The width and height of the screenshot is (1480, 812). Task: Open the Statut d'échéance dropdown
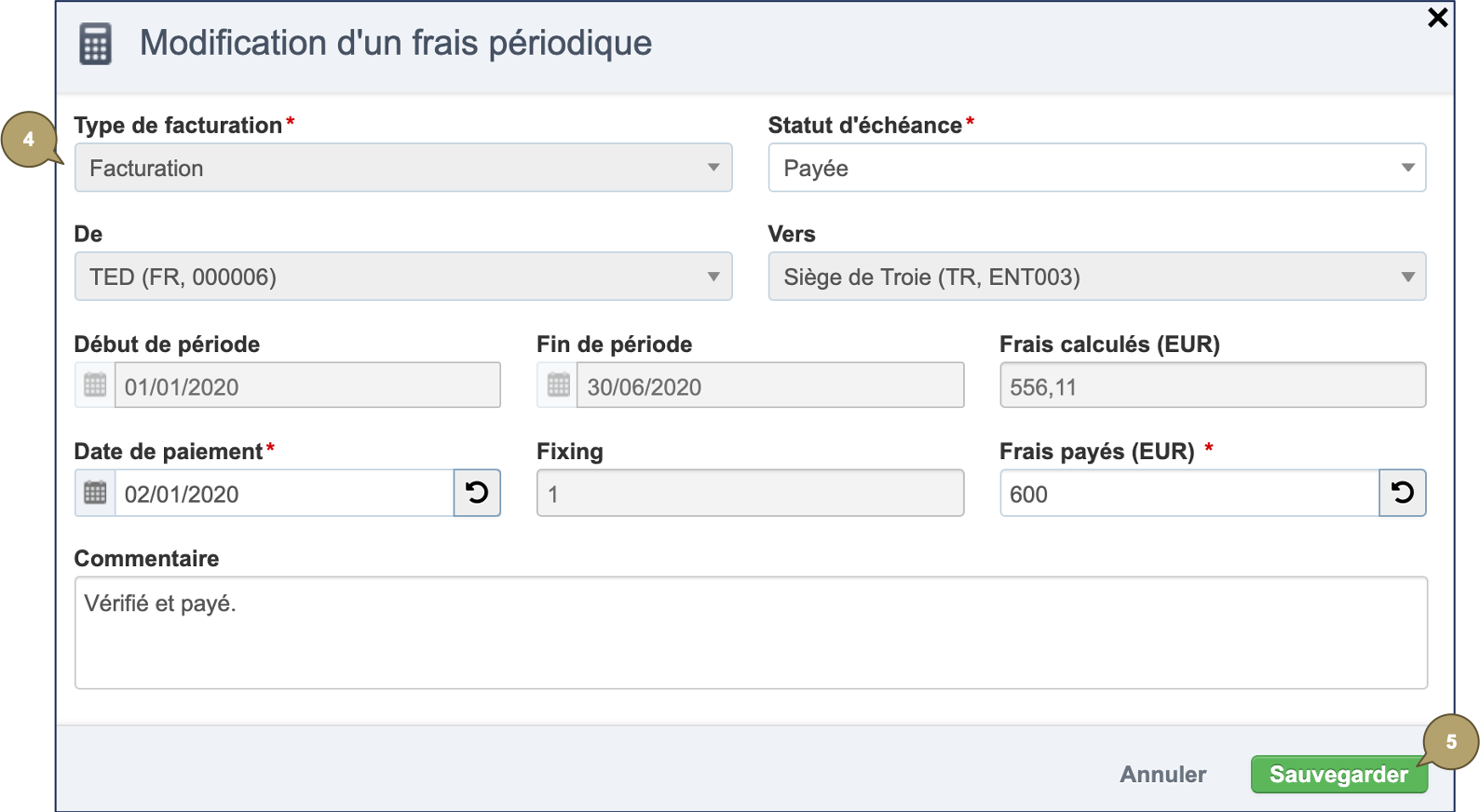[x=1408, y=168]
